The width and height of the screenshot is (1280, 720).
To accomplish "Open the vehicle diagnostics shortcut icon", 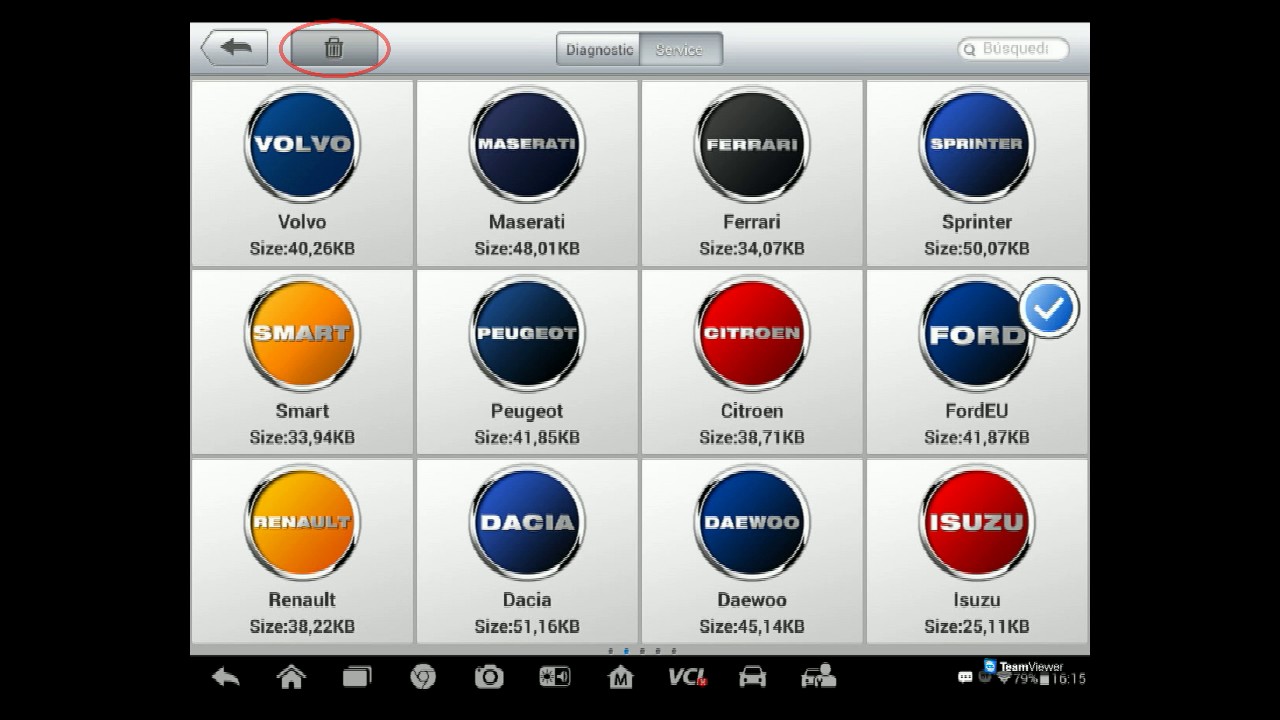I will (752, 677).
